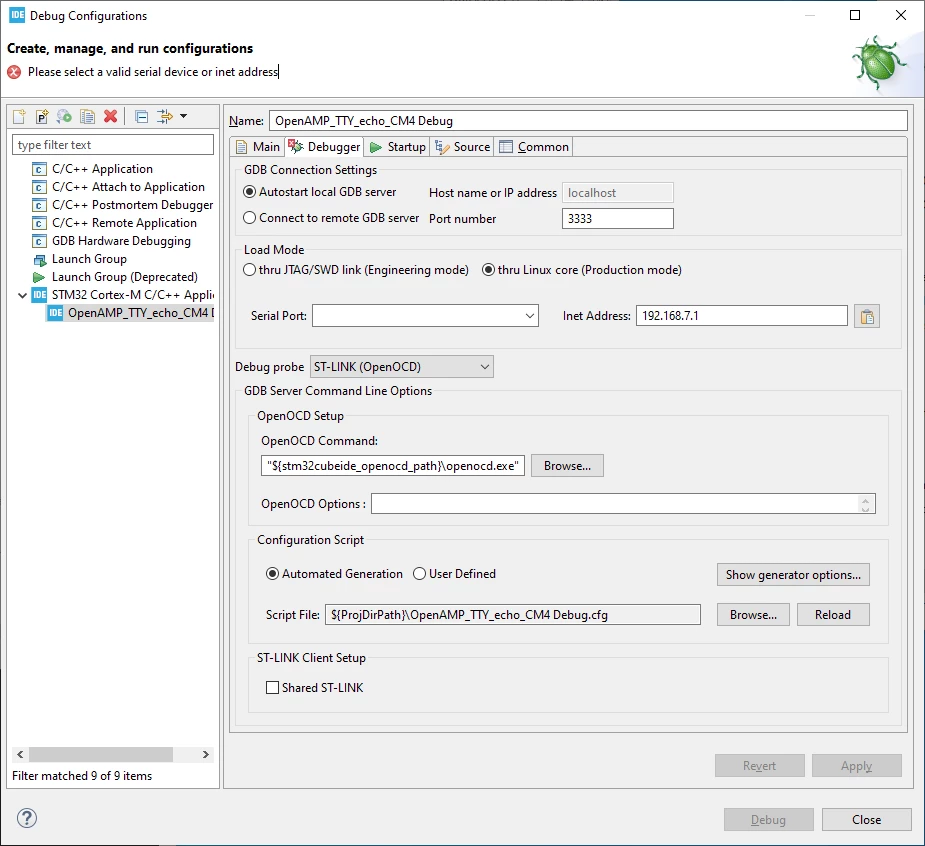
Task: Select C/C++ Attach to Application
Action: click(128, 187)
